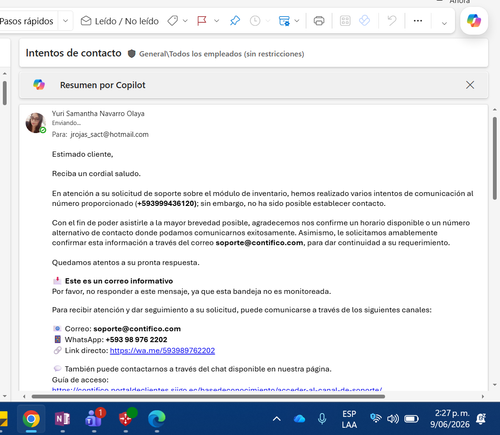Open the notifications bell icon
The width and height of the screenshot is (500, 435).
pos(481,419)
